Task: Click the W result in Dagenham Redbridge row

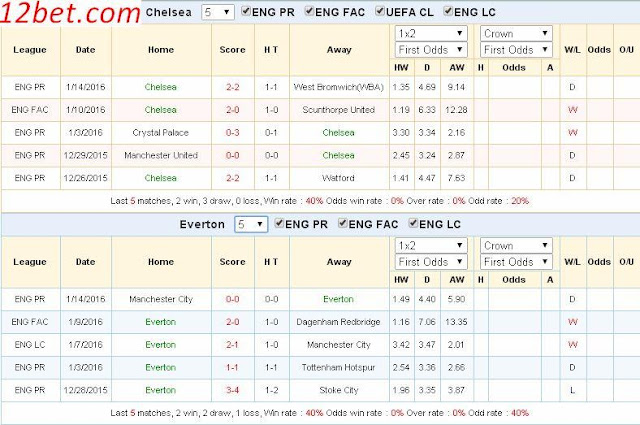Action: 572,322
